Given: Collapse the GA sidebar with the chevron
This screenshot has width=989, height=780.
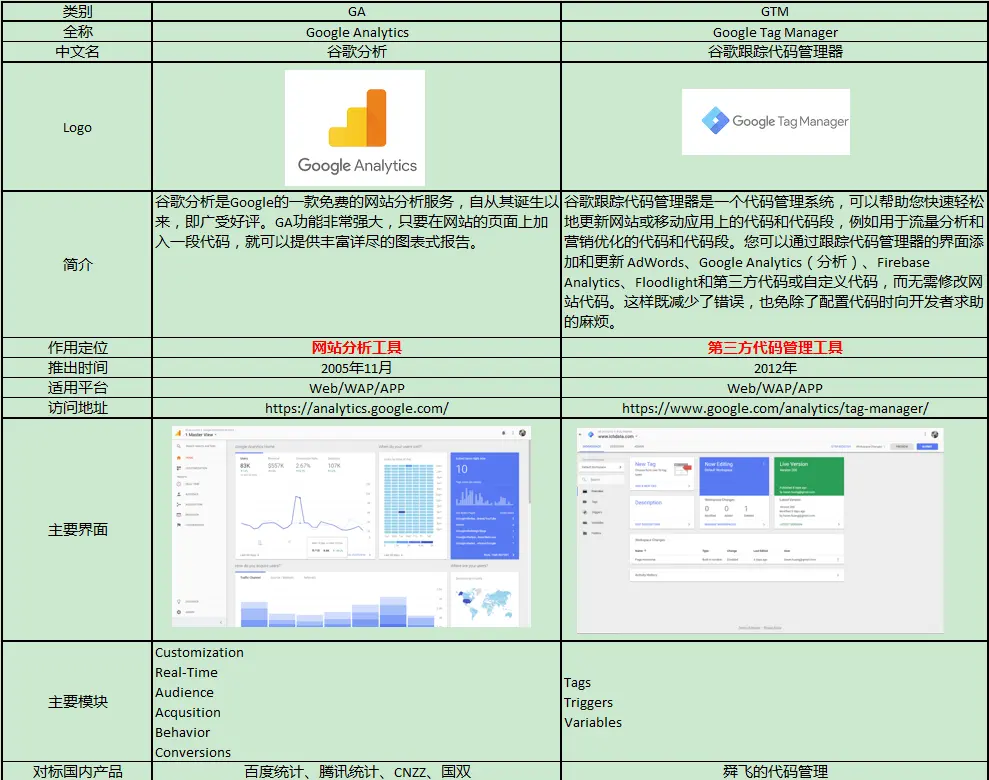Looking at the screenshot, I should click(221, 621).
